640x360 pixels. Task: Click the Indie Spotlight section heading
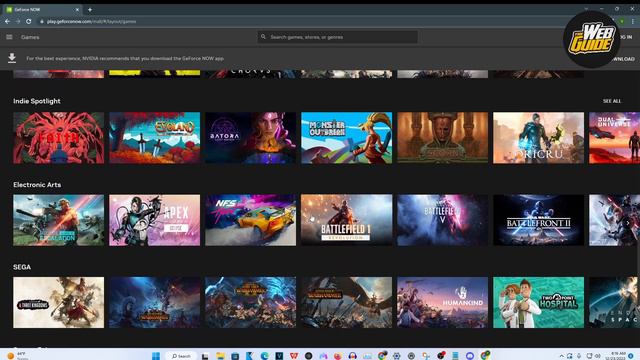point(37,101)
